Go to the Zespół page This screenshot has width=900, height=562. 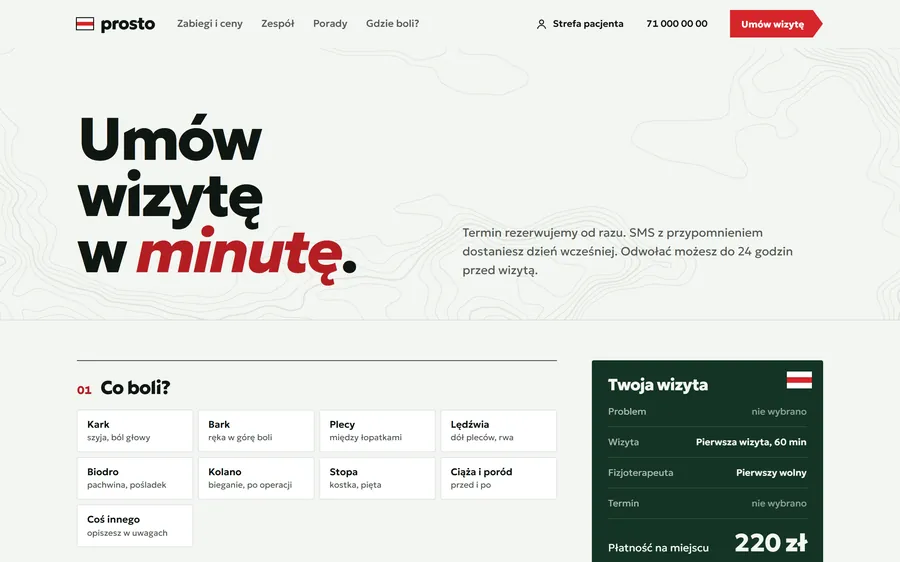(x=278, y=24)
